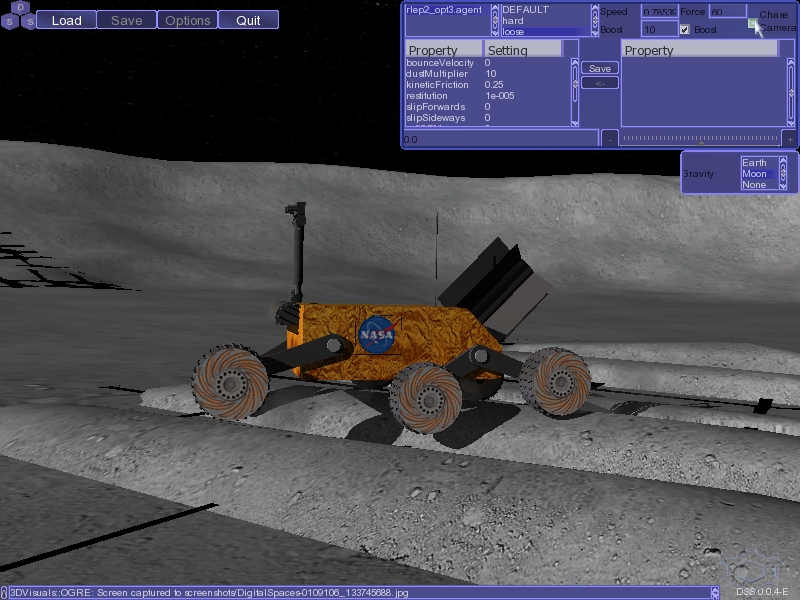Click up arrow of agent list scrollbar

(494, 9)
